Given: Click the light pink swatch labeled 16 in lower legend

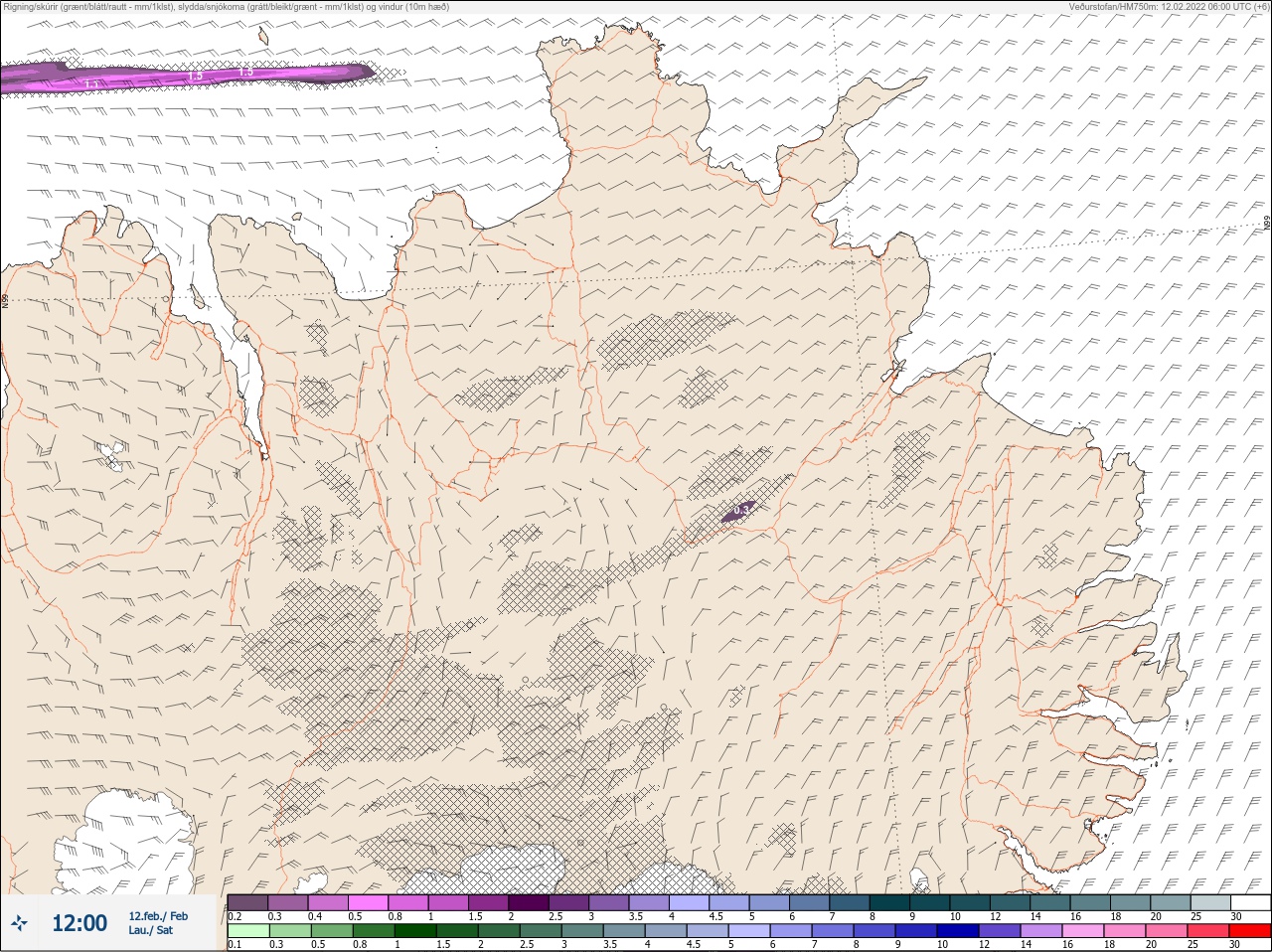Looking at the screenshot, I should pyautogui.click(x=1082, y=931).
